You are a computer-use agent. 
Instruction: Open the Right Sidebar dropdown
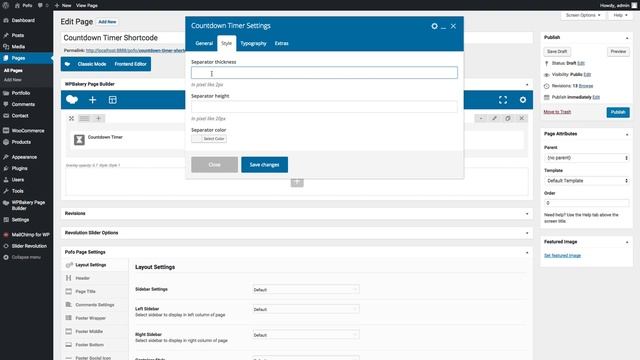[306, 335]
